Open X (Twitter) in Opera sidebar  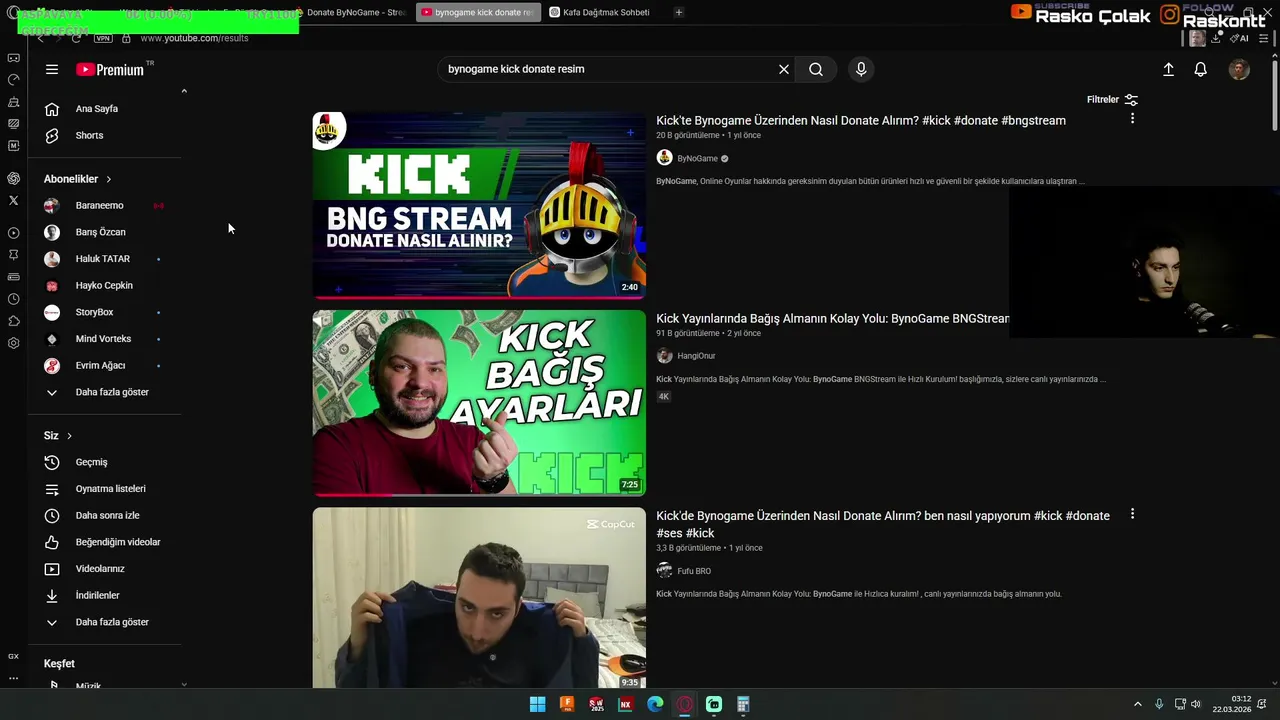pyautogui.click(x=13, y=200)
